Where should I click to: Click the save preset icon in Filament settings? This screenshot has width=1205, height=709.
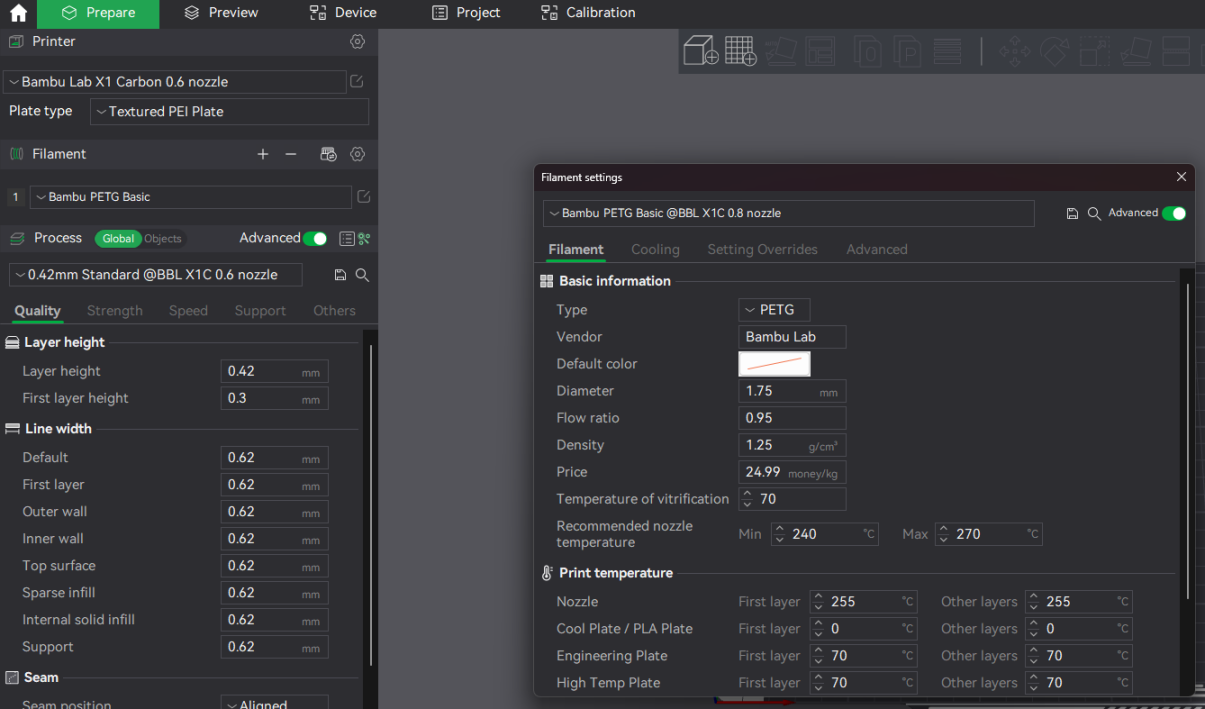1072,213
